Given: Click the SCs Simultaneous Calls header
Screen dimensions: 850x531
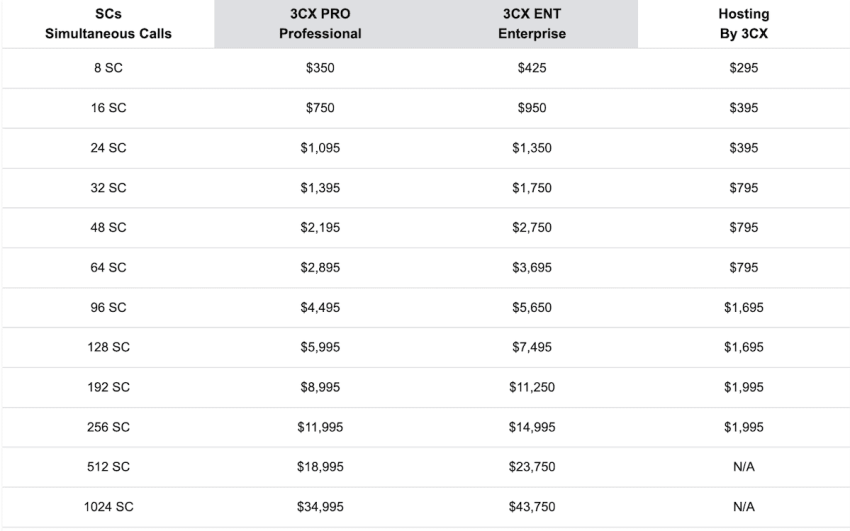Looking at the screenshot, I should click(x=108, y=24).
